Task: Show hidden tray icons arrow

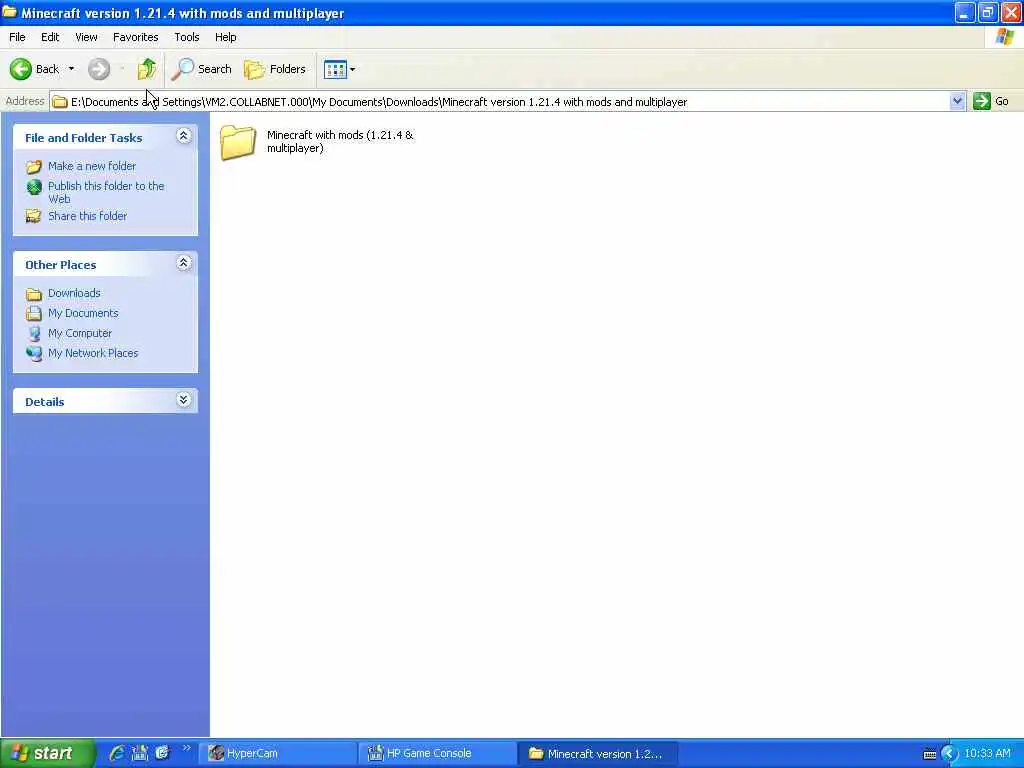Action: [950, 754]
